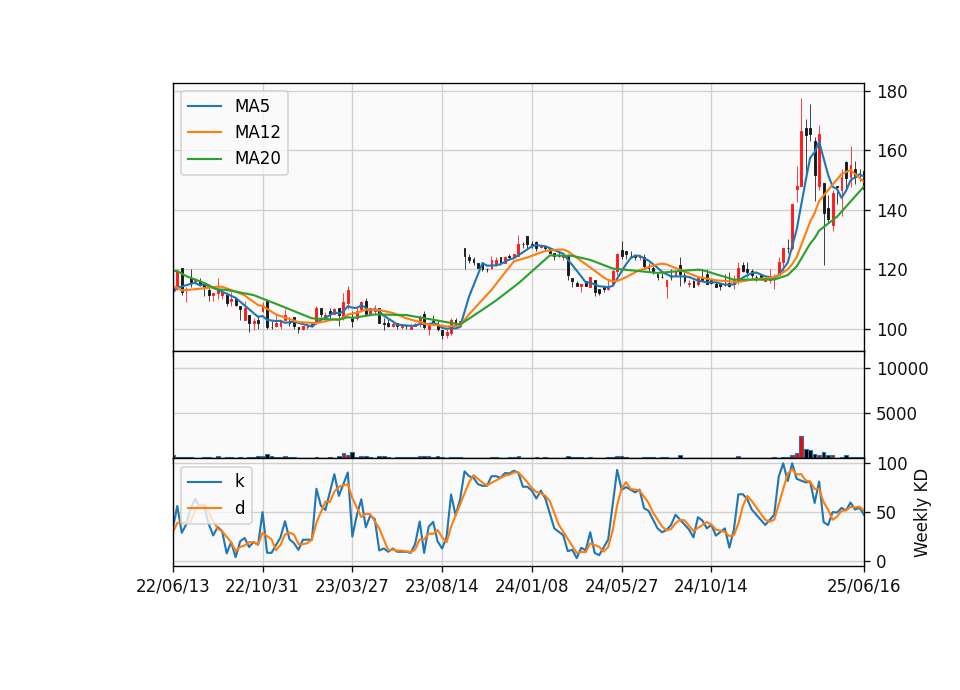This screenshot has width=960, height=690.
Task: Click the orange MA12 legend line sample
Action: [x=204, y=132]
